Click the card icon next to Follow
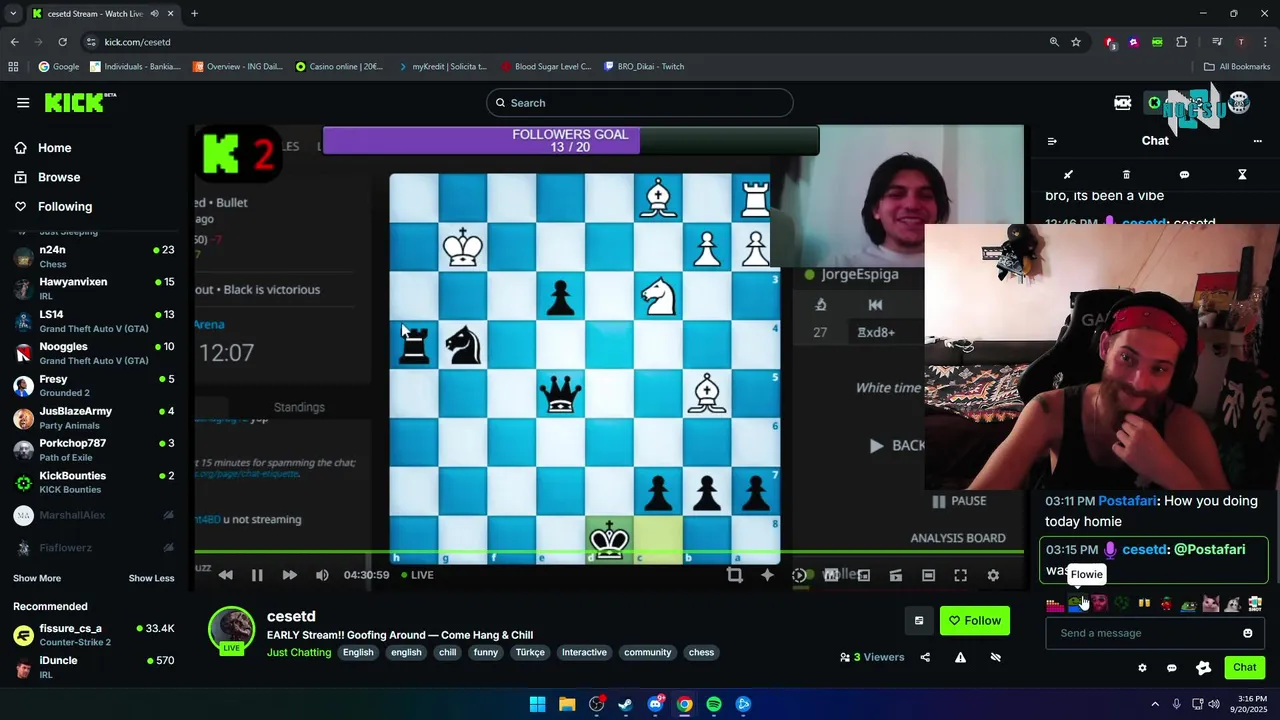Screen dimensions: 1280x720 pos(919,621)
